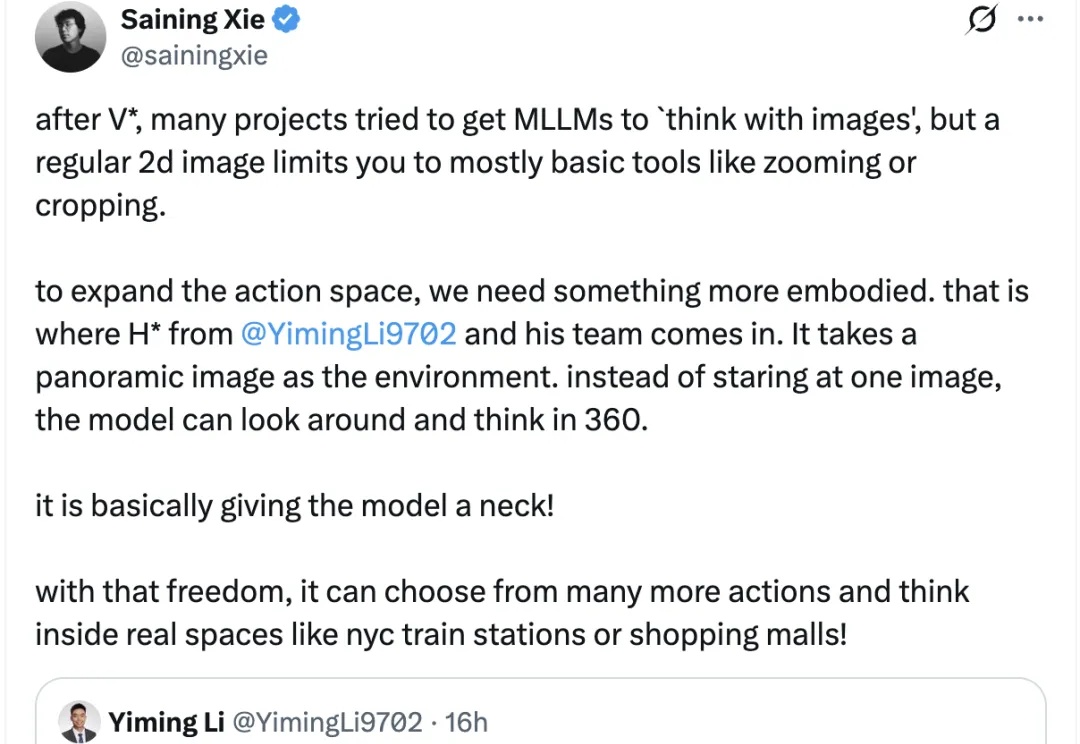Click 'it is basically giving the model a neck!'

294,505
